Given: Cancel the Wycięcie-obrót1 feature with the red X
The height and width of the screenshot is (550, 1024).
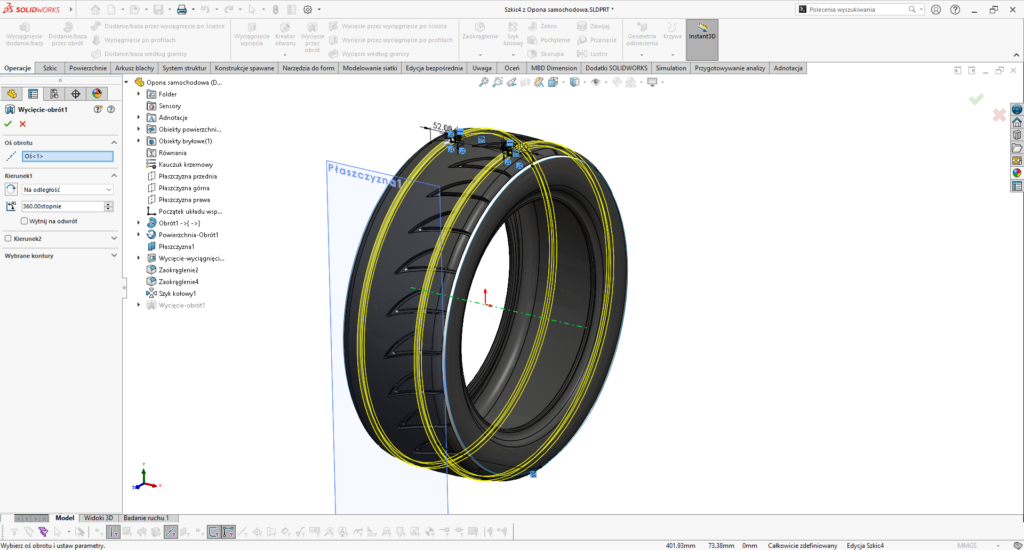Looking at the screenshot, I should tap(23, 123).
